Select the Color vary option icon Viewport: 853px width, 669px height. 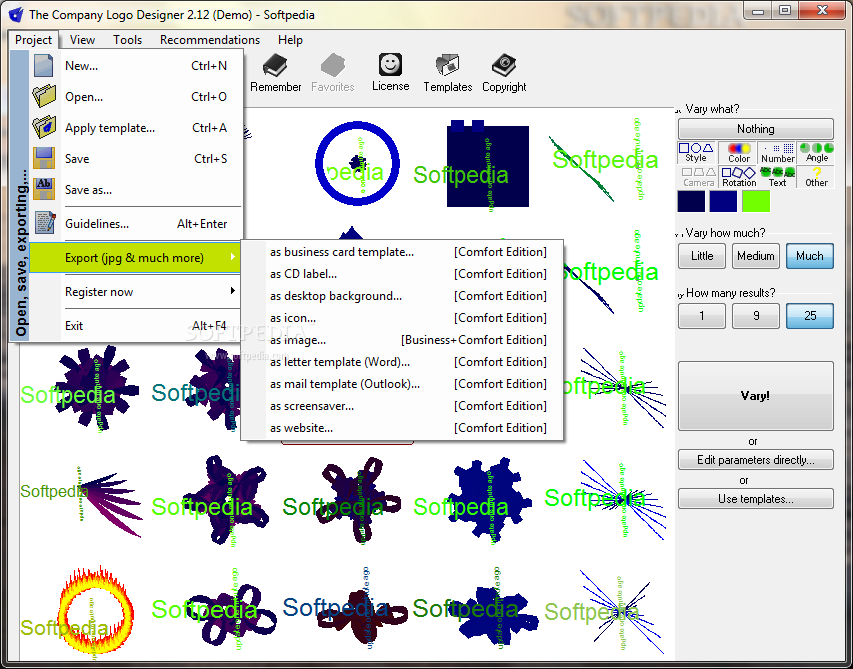point(738,152)
